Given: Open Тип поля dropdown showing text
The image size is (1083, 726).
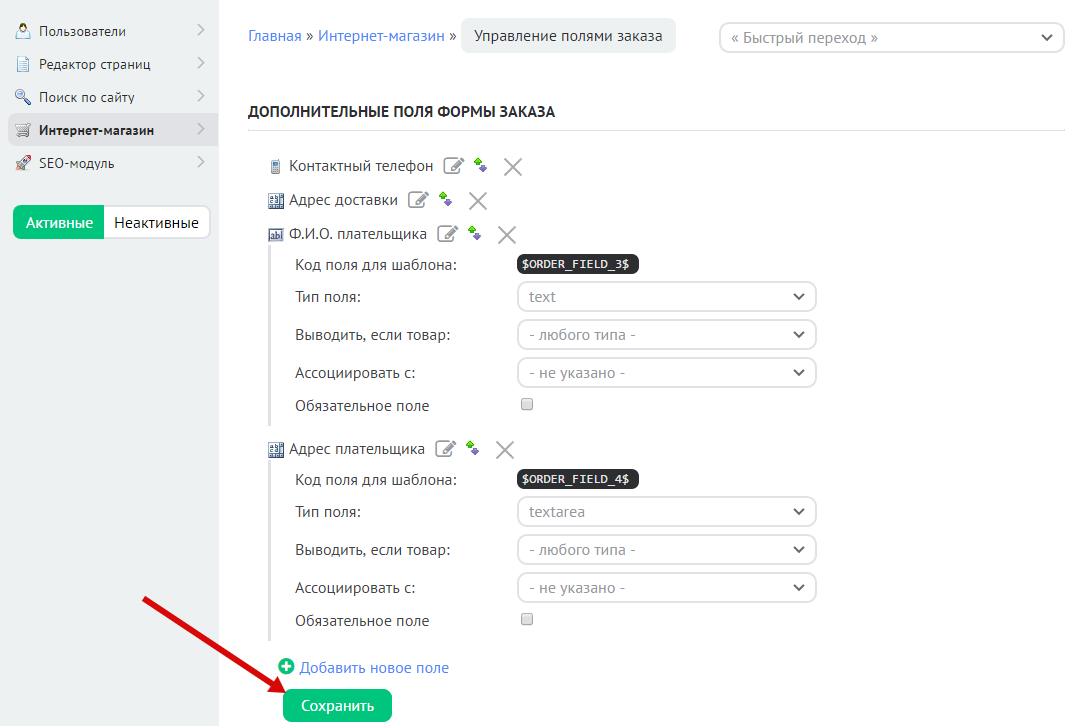Looking at the screenshot, I should click(667, 297).
